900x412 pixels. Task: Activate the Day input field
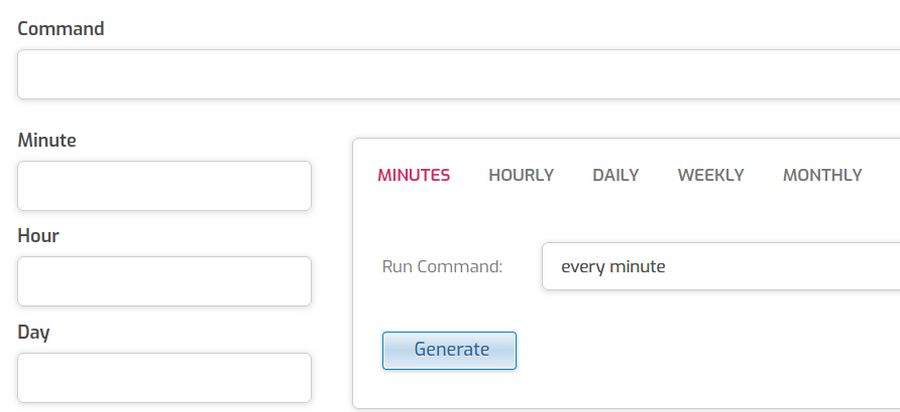pyautogui.click(x=164, y=378)
